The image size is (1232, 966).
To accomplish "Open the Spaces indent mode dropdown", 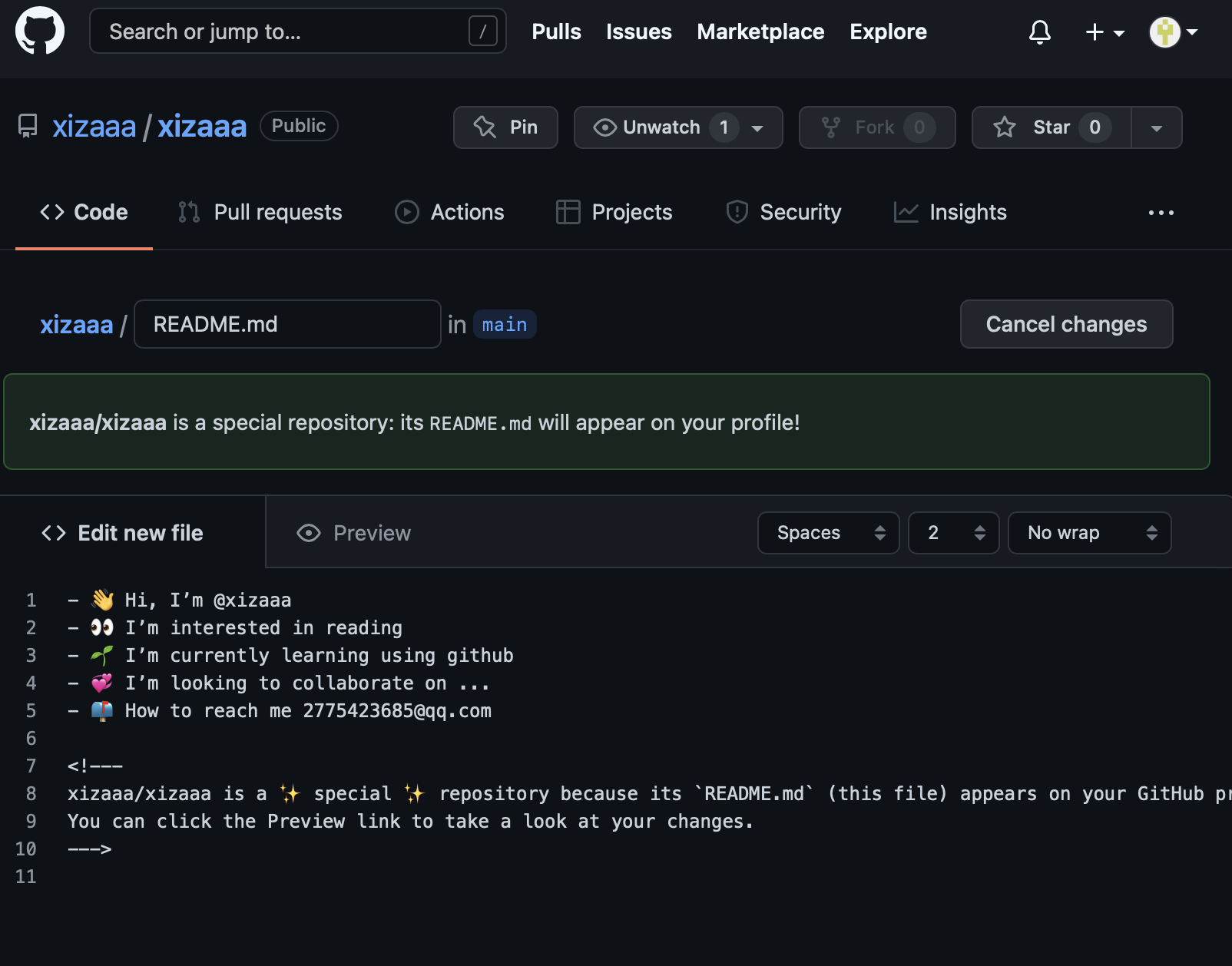I will click(828, 533).
